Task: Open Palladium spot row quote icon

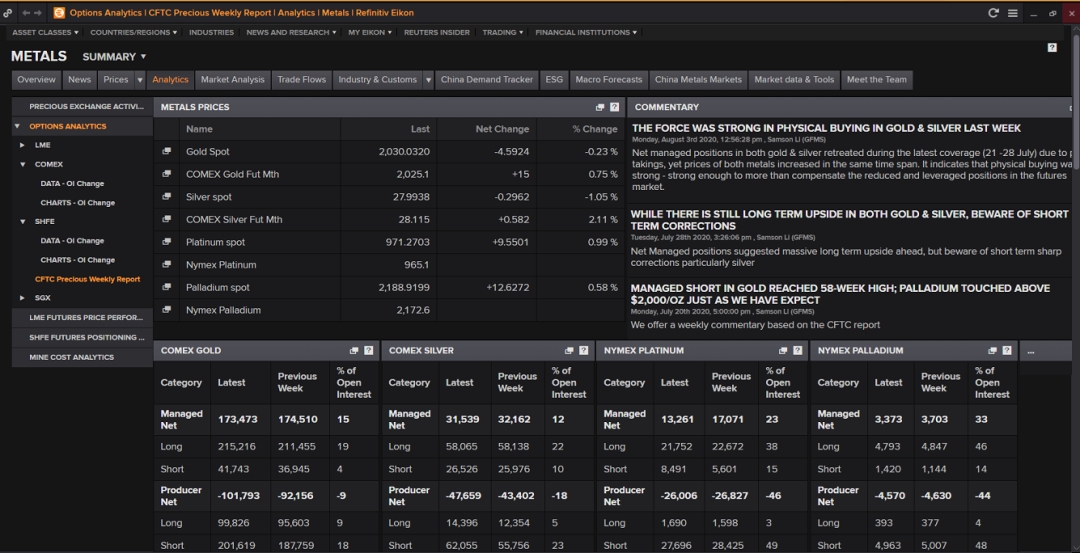Action: click(166, 287)
